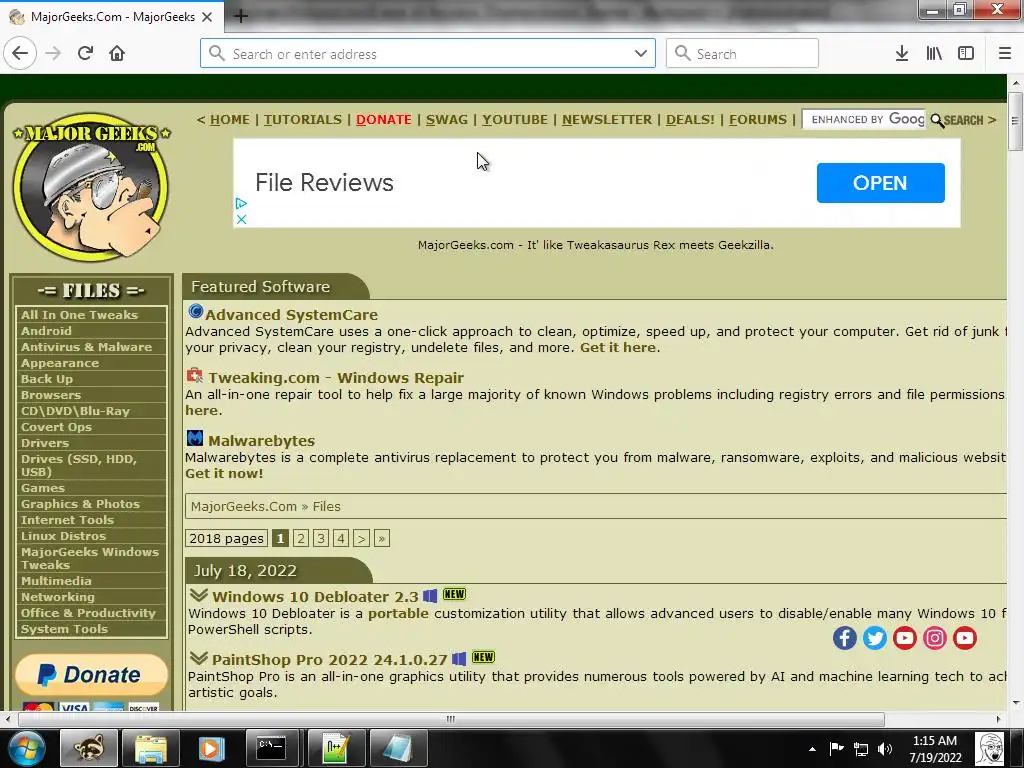The height and width of the screenshot is (768, 1024).
Task: Reload the current page
Action: click(85, 54)
